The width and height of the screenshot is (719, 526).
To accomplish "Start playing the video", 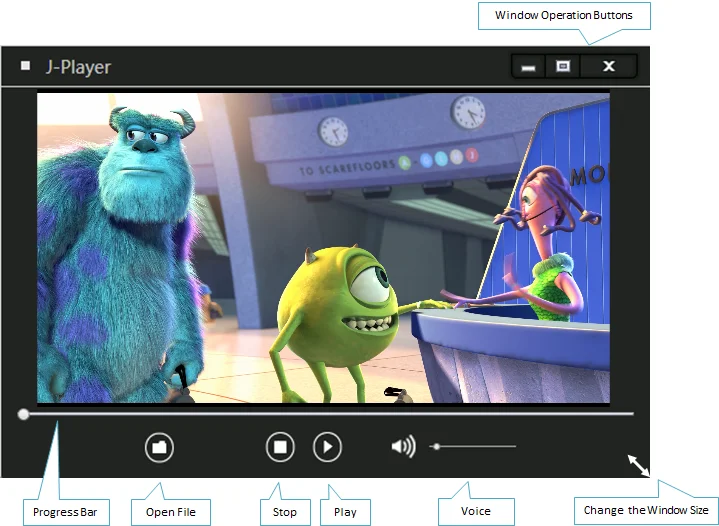I will (327, 447).
